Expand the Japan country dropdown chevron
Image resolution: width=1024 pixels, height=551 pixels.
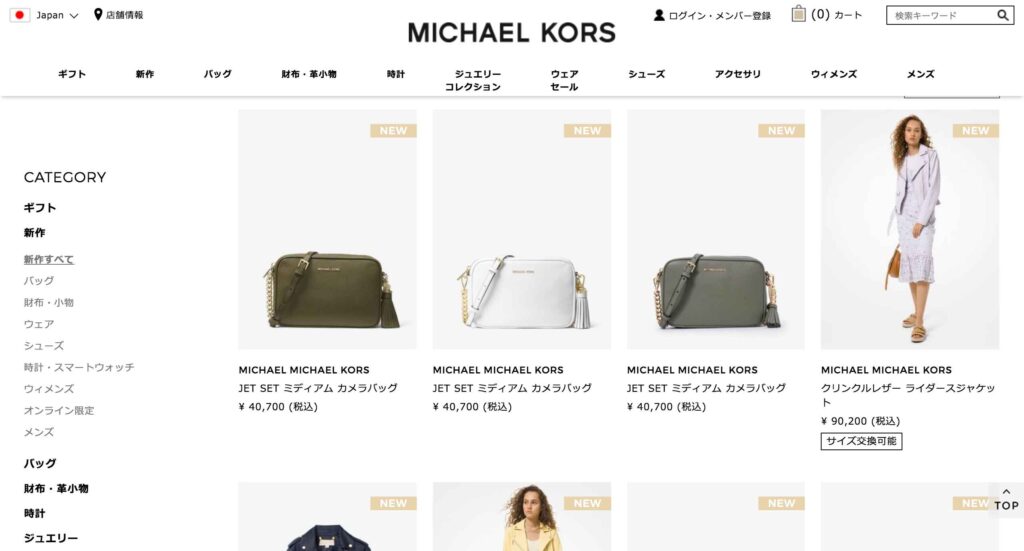point(74,16)
